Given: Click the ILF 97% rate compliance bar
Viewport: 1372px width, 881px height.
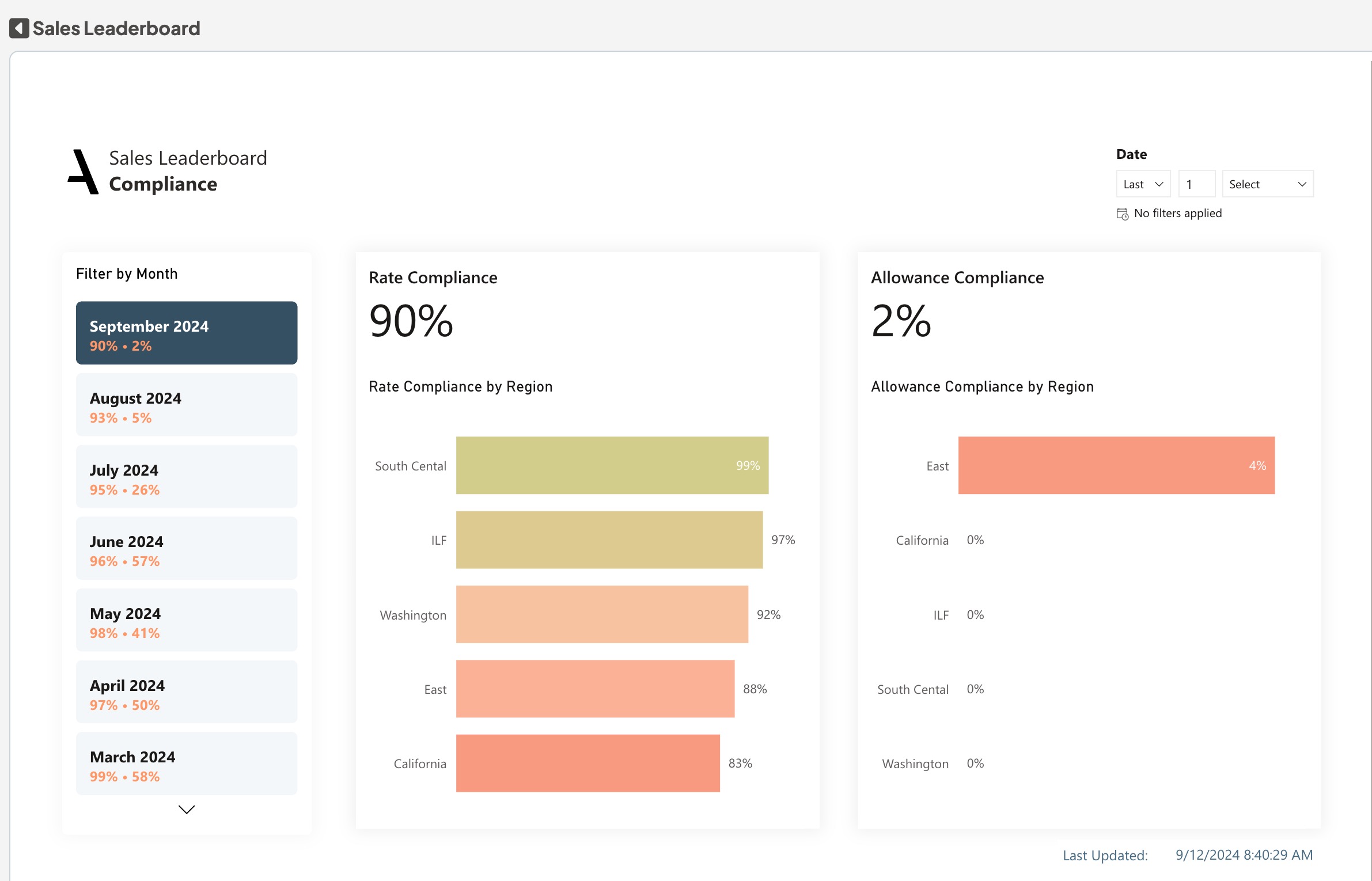Looking at the screenshot, I should 609,540.
